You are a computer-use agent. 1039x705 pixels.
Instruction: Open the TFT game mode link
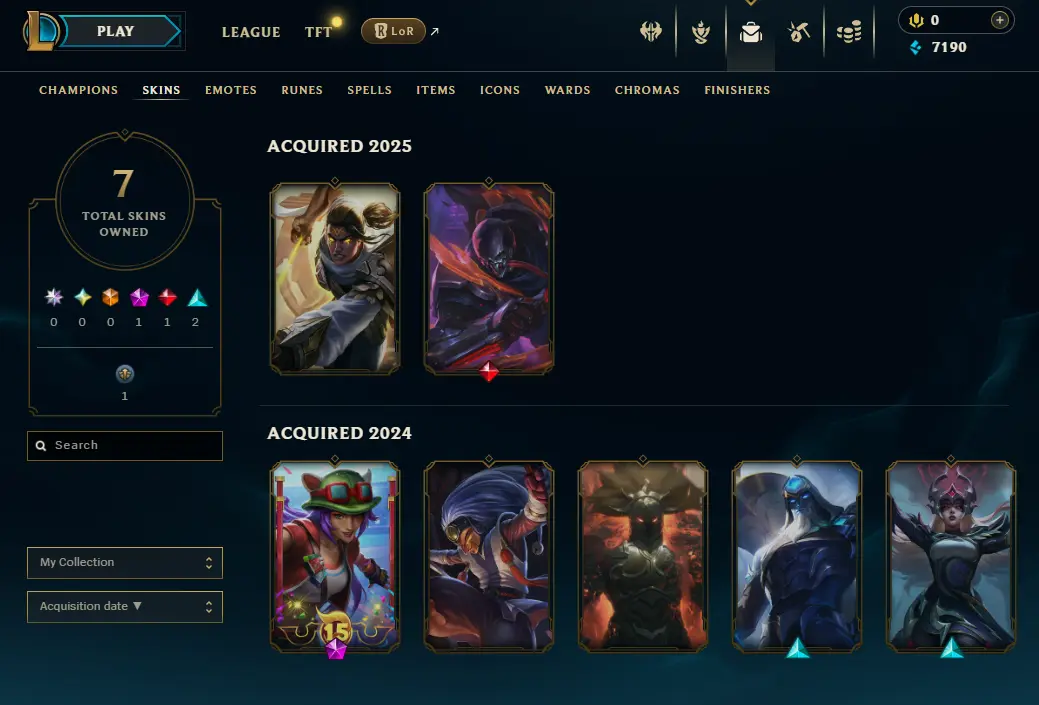click(318, 32)
